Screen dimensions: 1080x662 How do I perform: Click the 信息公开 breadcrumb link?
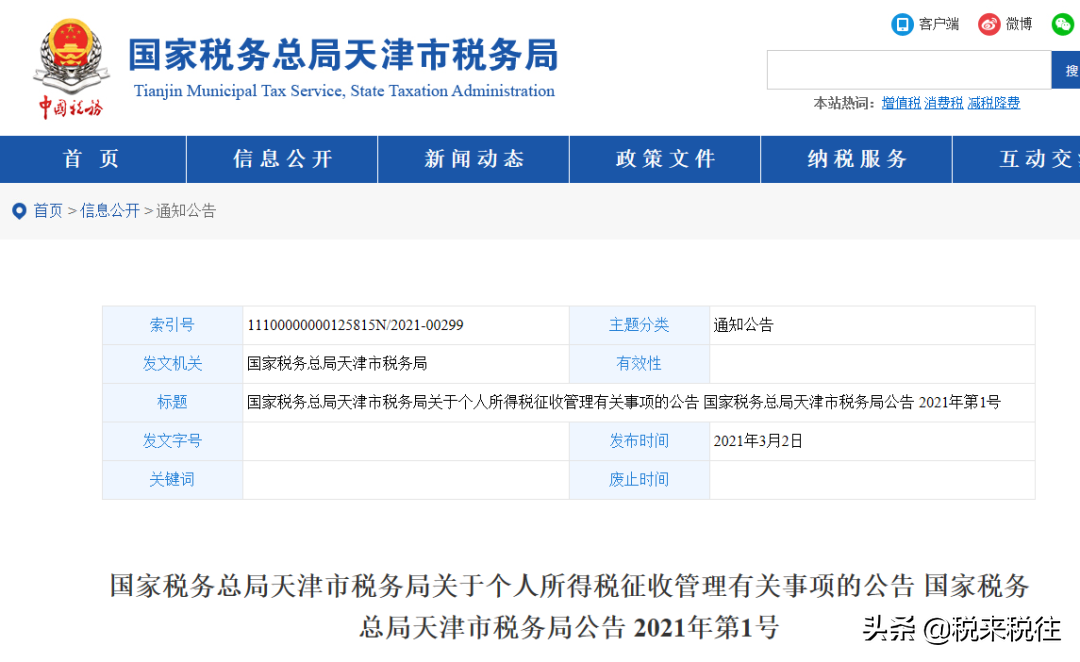(110, 211)
